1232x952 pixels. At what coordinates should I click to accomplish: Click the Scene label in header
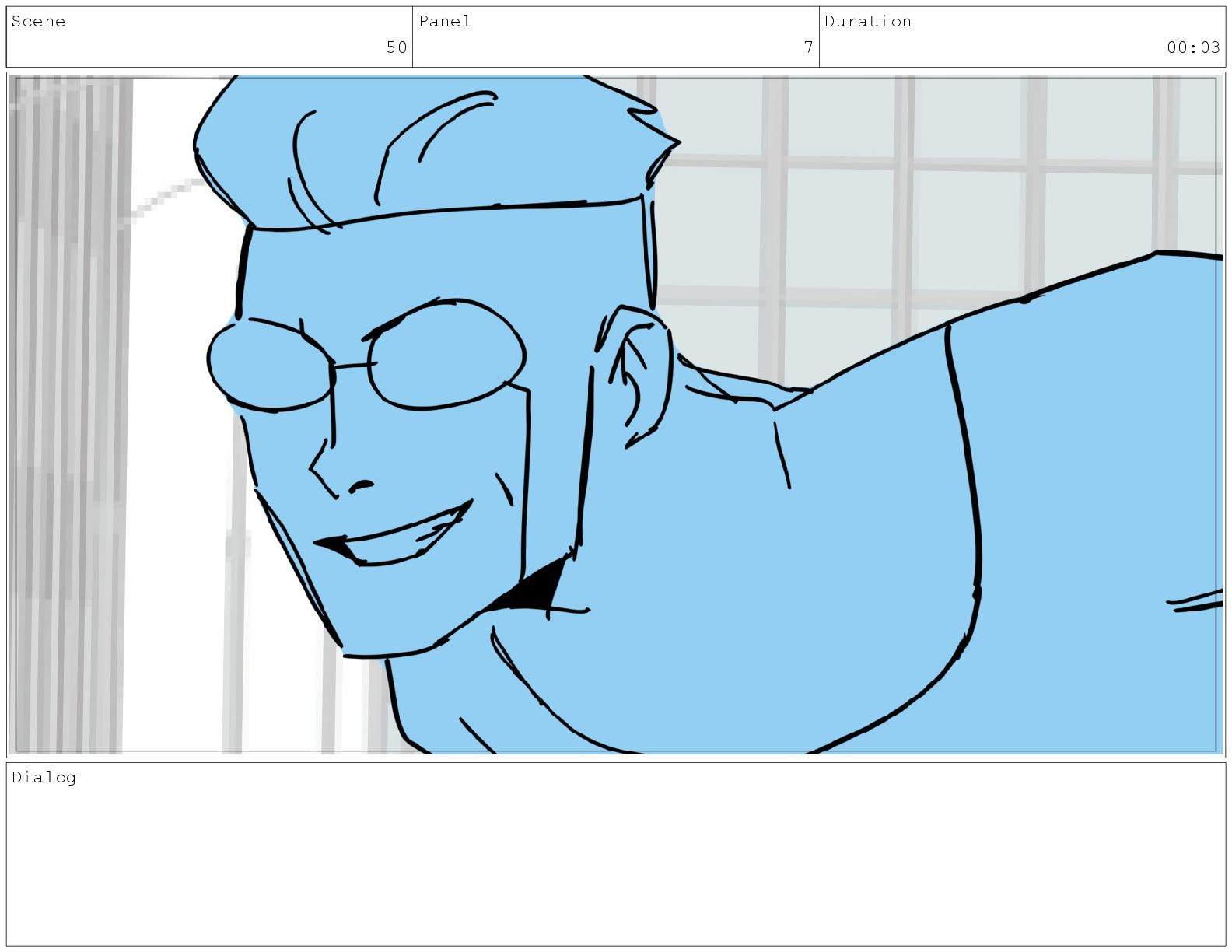click(38, 22)
